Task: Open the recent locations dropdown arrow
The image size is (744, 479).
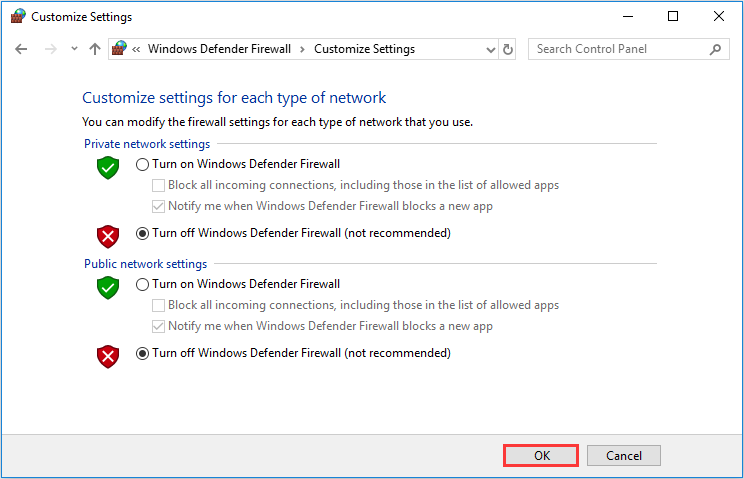Action: 74,48
